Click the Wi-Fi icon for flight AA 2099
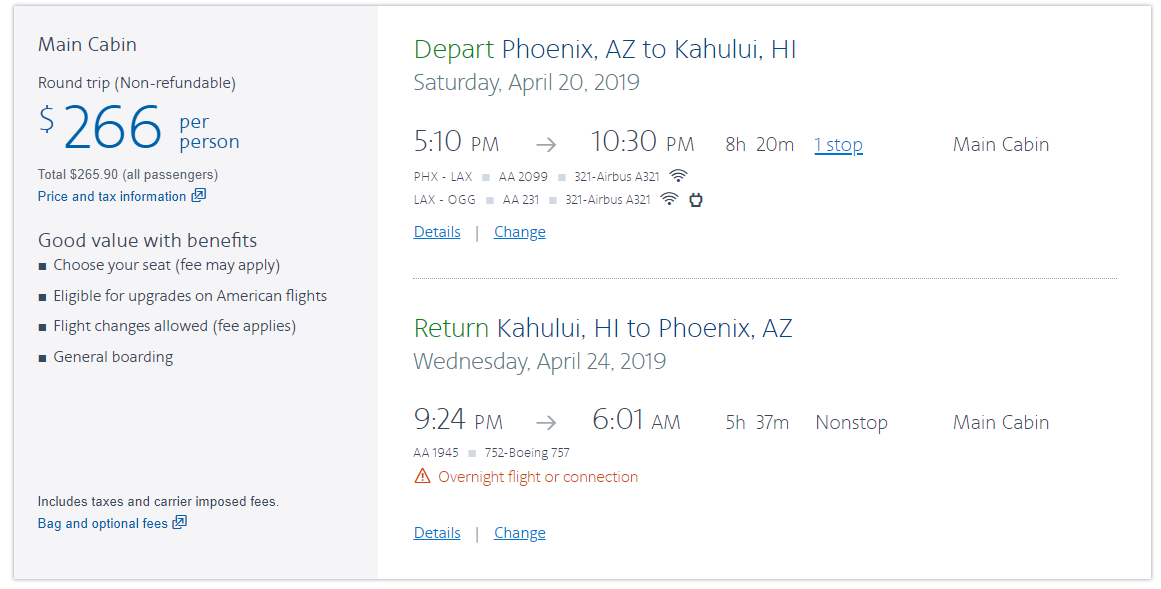The height and width of the screenshot is (589, 1161). 679,176
